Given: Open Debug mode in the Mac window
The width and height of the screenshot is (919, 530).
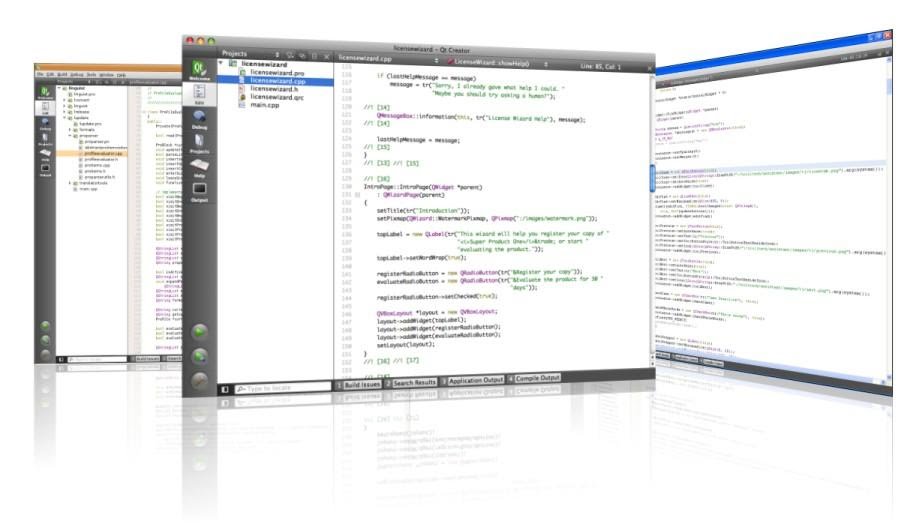Looking at the screenshot, I should tap(199, 119).
